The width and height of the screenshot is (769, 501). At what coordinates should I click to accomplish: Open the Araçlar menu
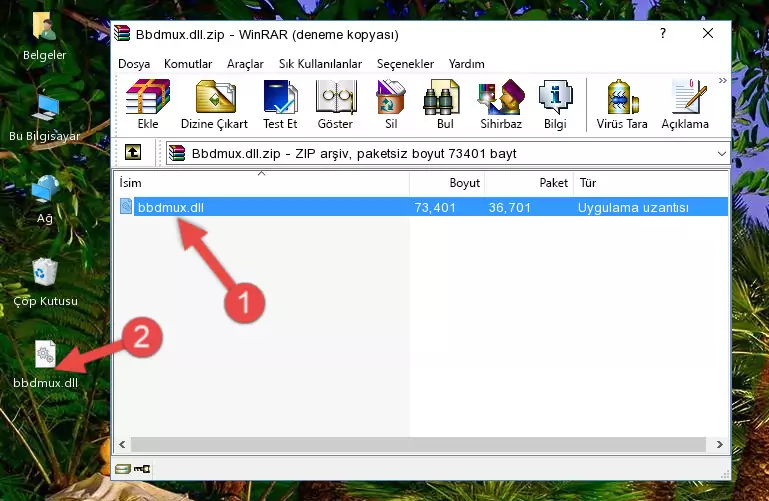(x=245, y=64)
